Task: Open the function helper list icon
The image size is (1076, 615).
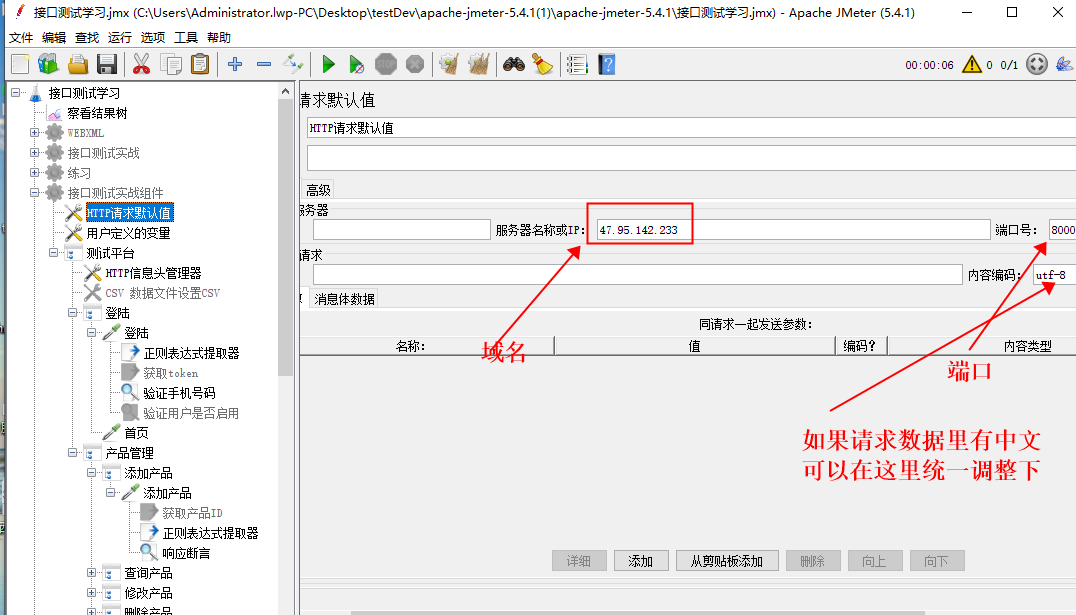Action: click(x=577, y=65)
